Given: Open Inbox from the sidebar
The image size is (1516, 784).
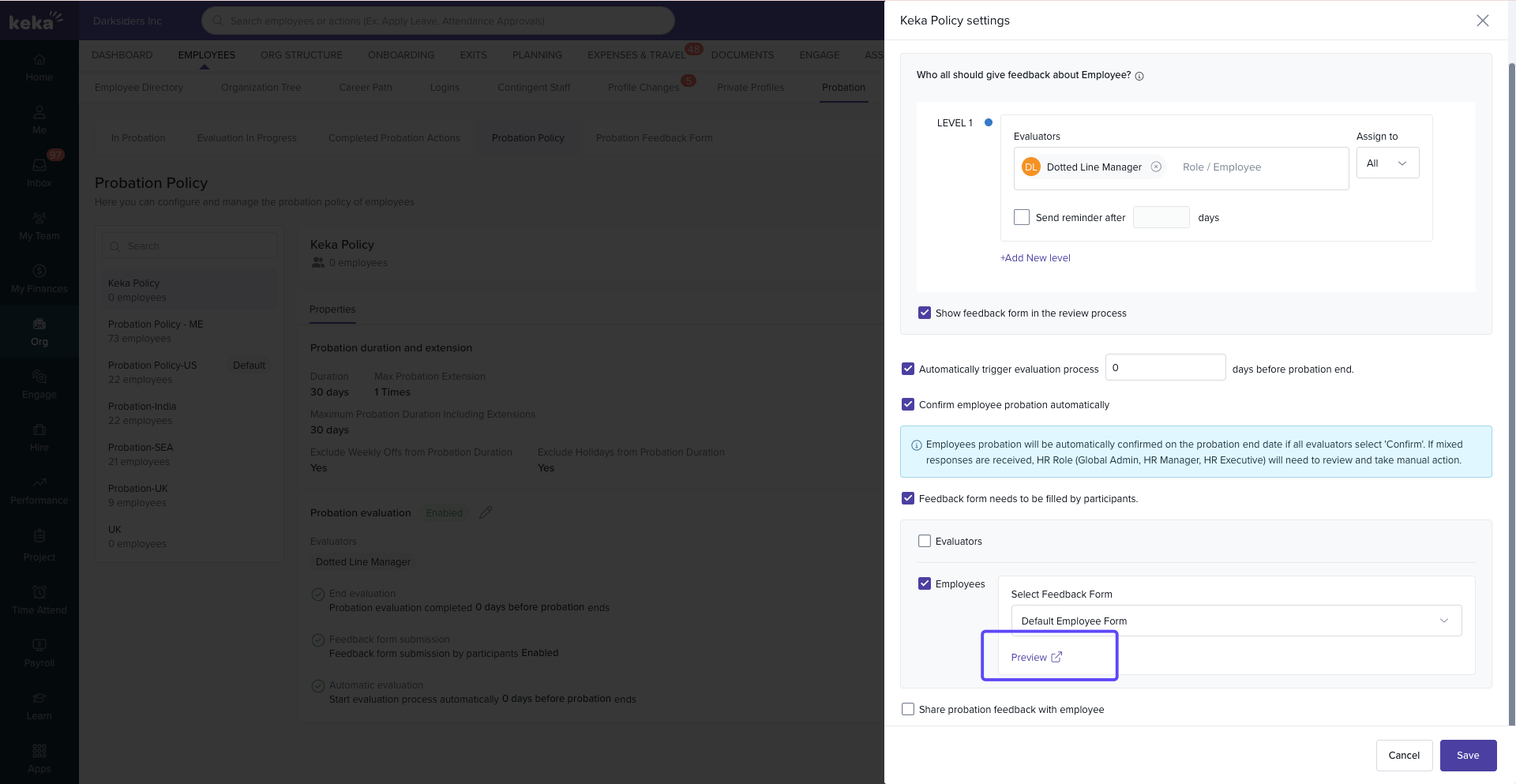Looking at the screenshot, I should 39,172.
